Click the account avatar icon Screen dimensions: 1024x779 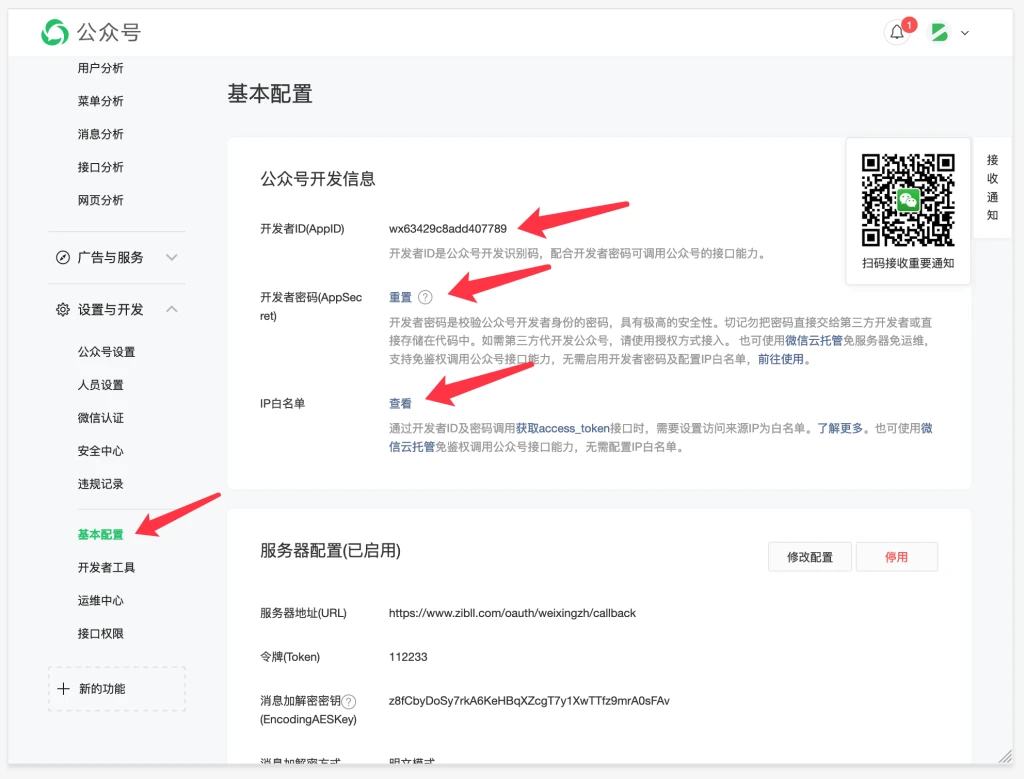click(939, 33)
